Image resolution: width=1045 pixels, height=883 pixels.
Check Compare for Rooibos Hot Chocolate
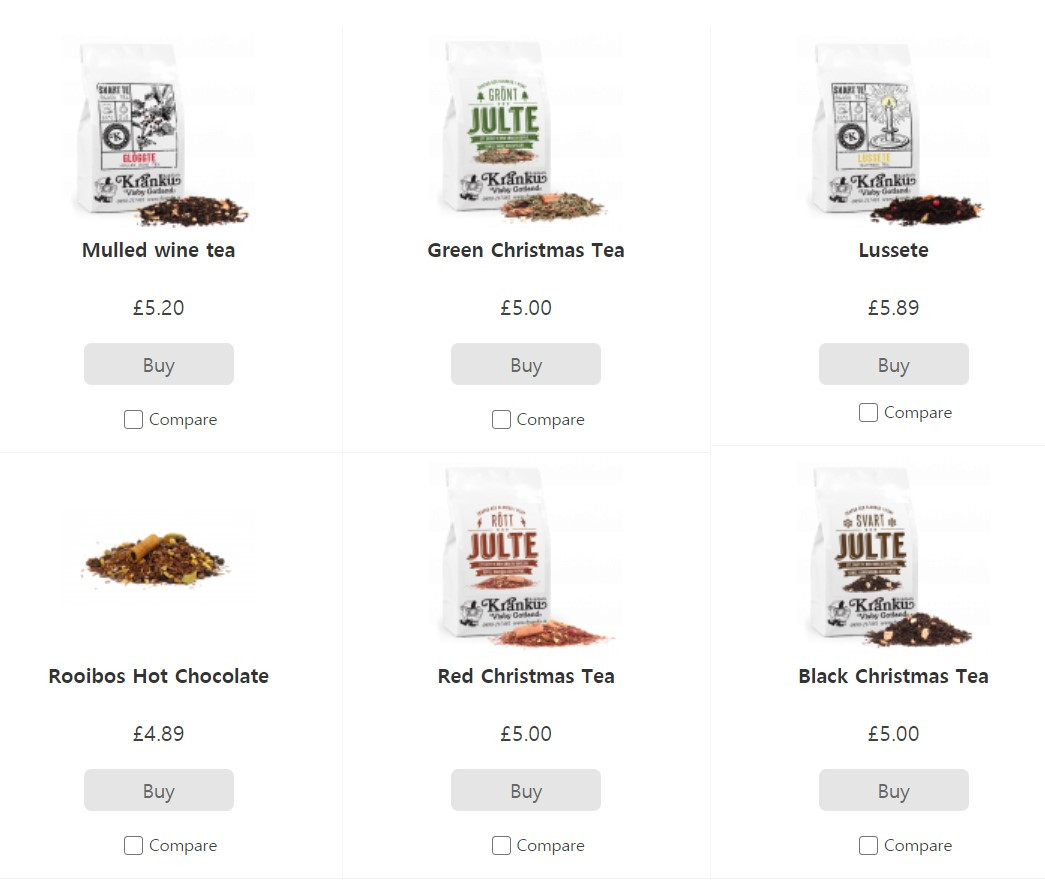[133, 846]
